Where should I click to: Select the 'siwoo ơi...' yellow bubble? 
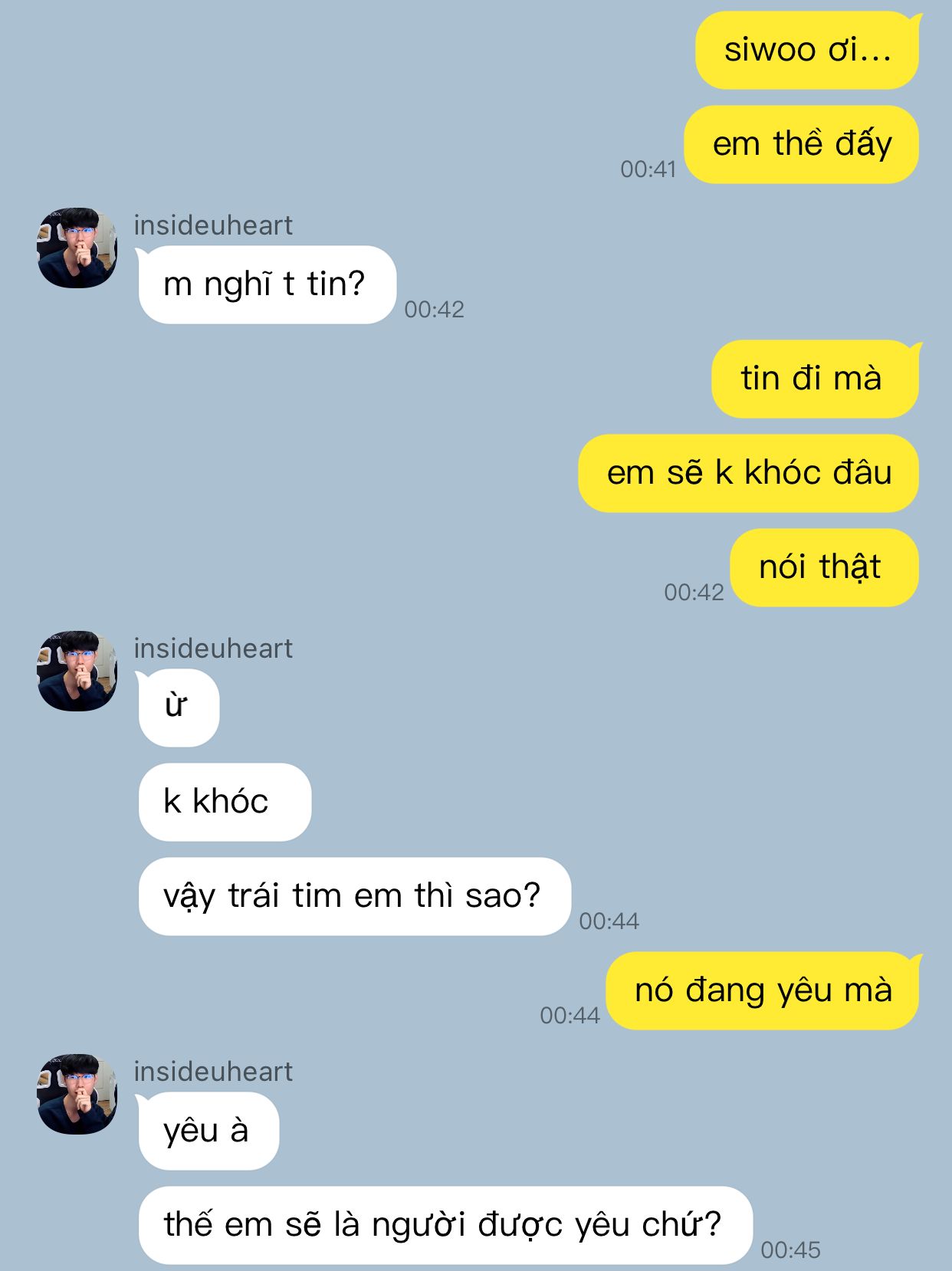tap(808, 50)
